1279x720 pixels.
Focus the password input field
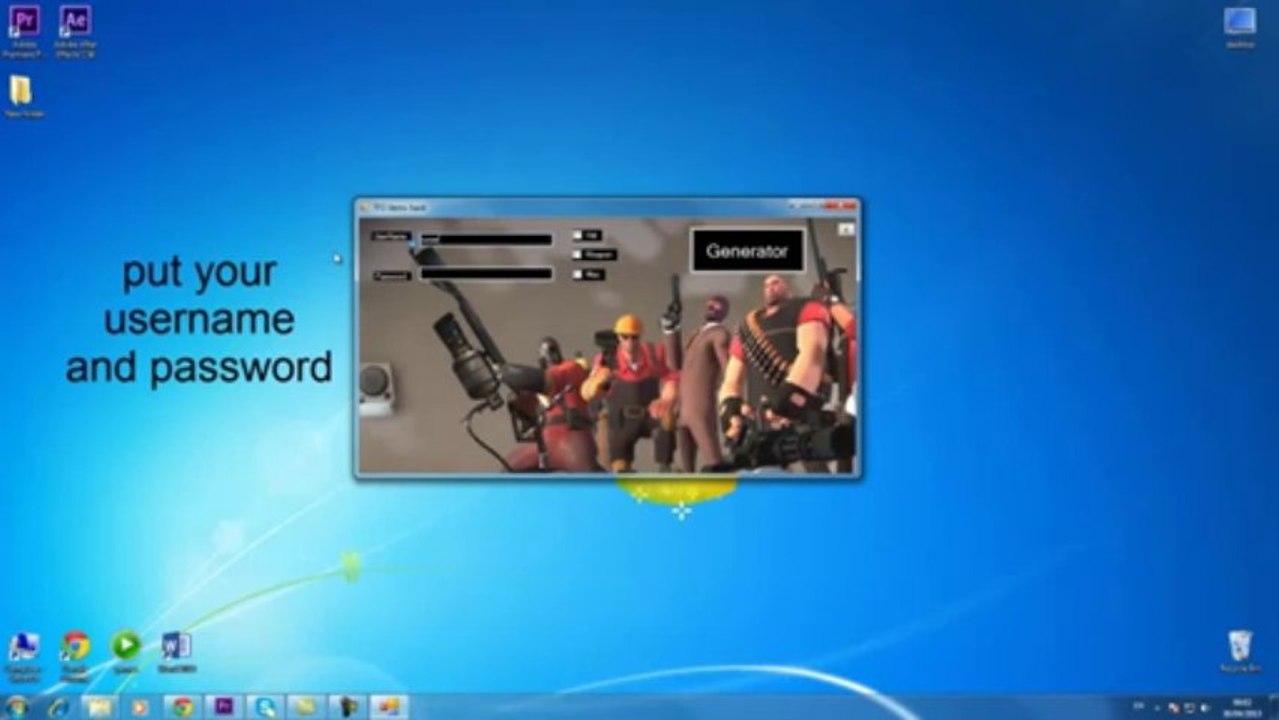(486, 273)
